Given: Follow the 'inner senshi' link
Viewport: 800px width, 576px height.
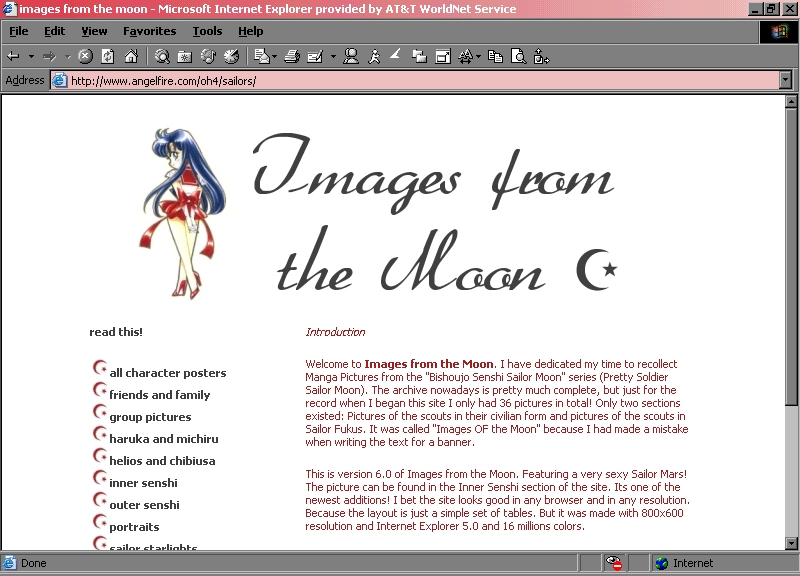Looking at the screenshot, I should 144,483.
